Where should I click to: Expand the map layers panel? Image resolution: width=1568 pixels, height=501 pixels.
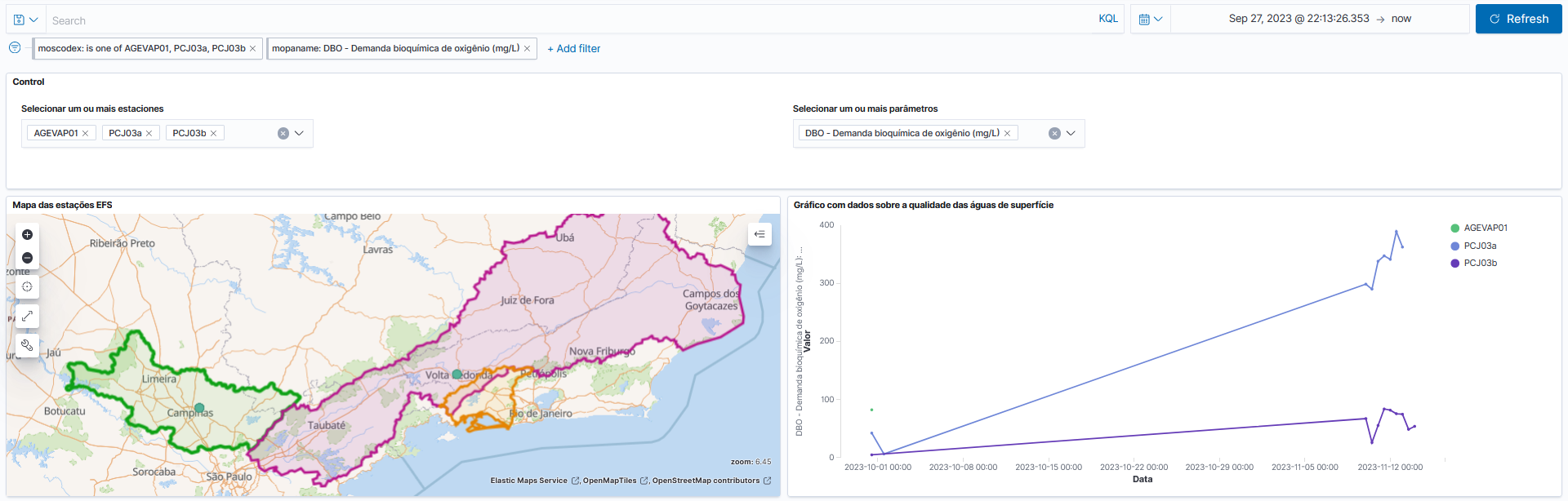[x=759, y=235]
